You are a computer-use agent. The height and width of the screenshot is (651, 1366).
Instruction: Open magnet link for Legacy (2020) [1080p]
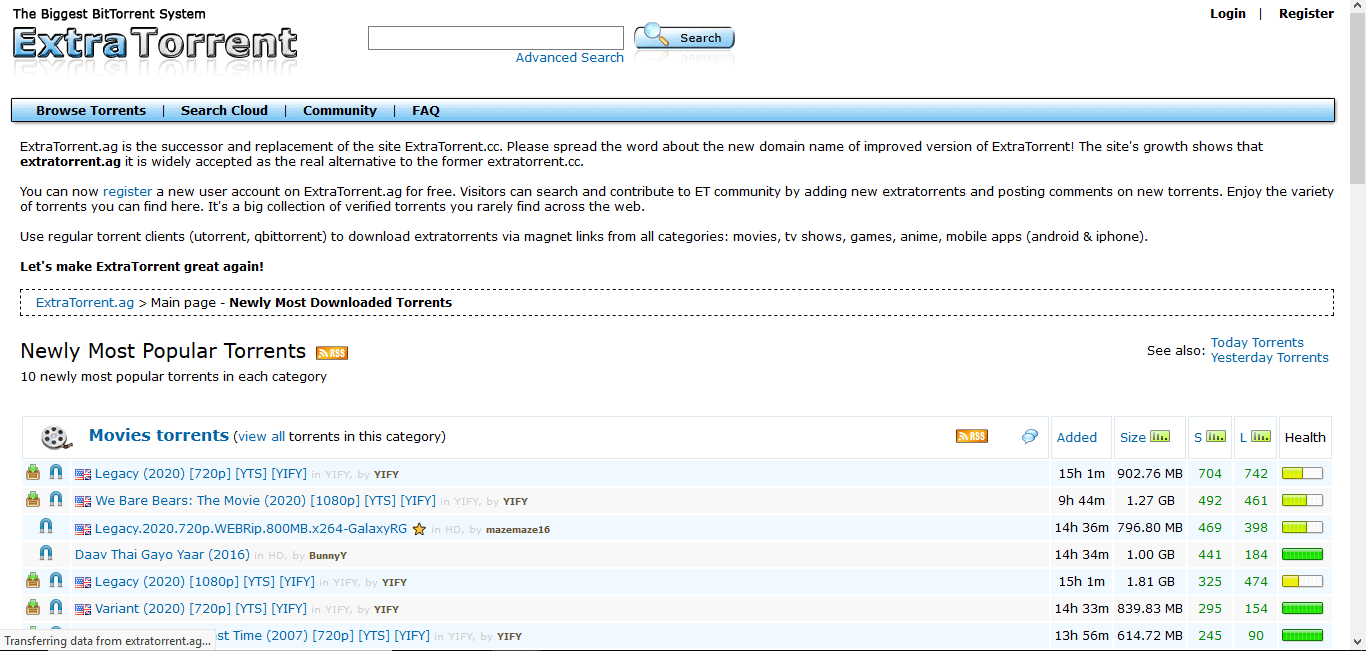[56, 581]
